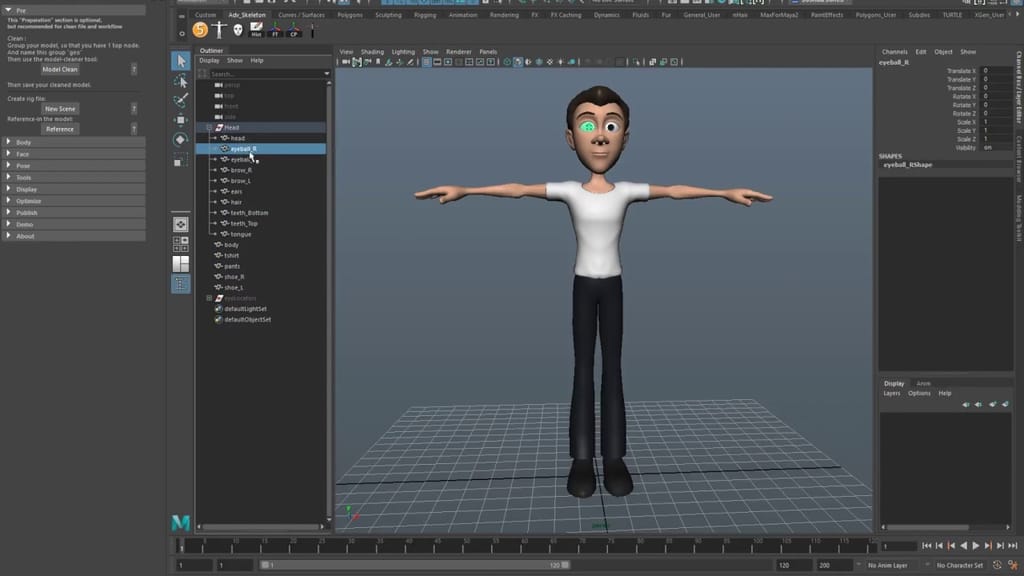Select brow_R in the Outliner

click(x=241, y=170)
